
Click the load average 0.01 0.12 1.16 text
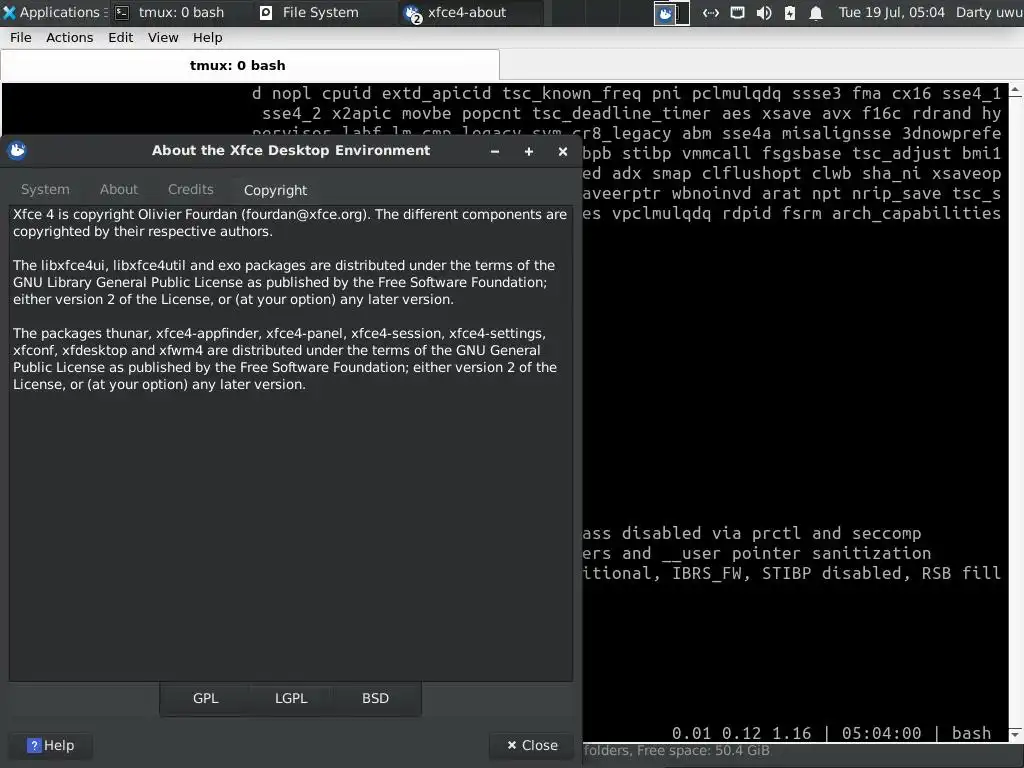click(x=741, y=733)
